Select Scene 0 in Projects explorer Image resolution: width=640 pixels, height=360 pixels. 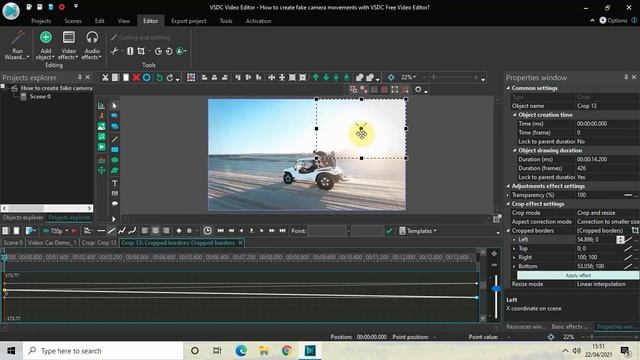coord(40,97)
